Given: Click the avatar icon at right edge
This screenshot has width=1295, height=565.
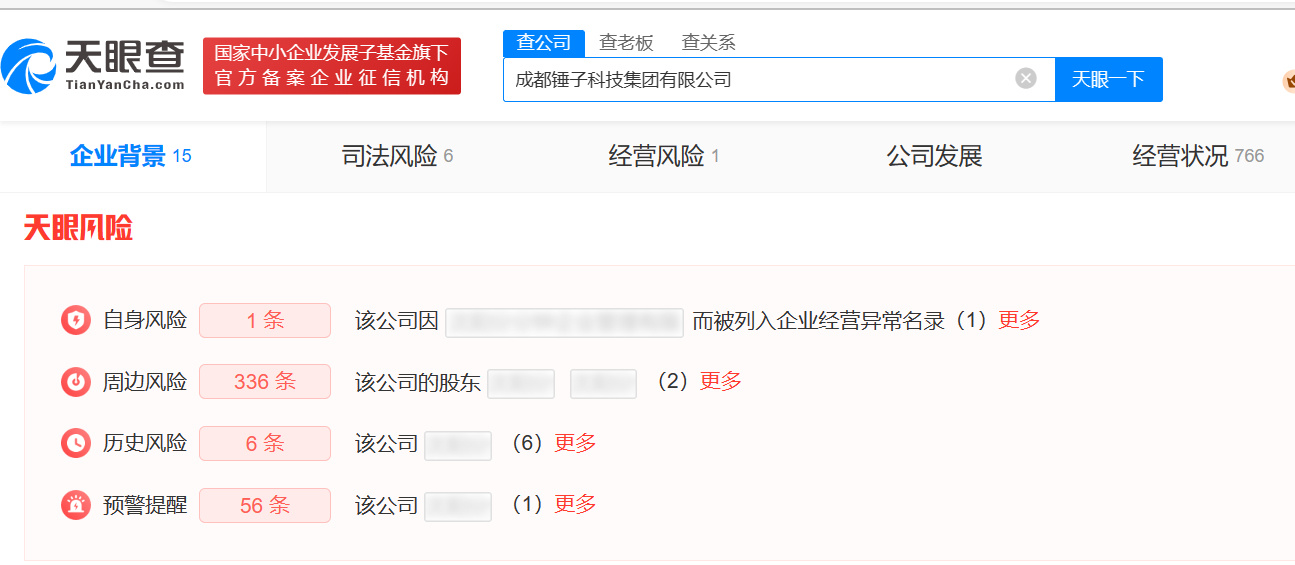Looking at the screenshot, I should tap(1288, 80).
